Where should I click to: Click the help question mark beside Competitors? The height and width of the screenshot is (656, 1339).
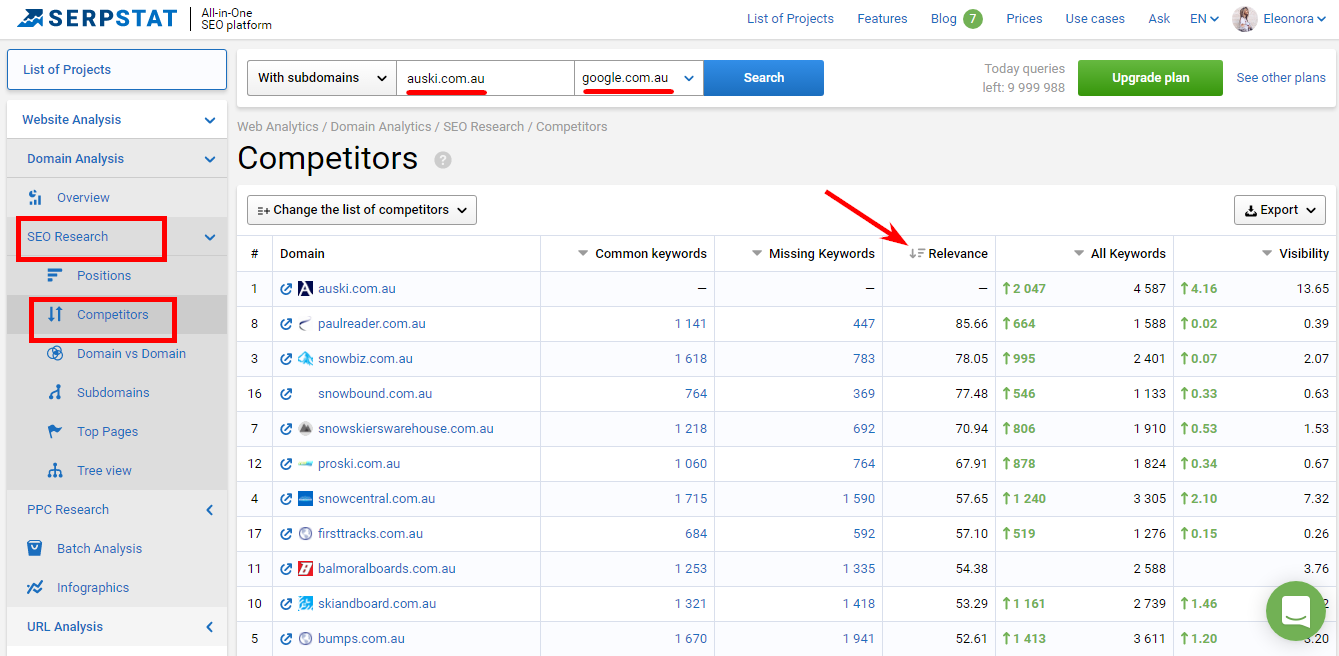coord(443,160)
